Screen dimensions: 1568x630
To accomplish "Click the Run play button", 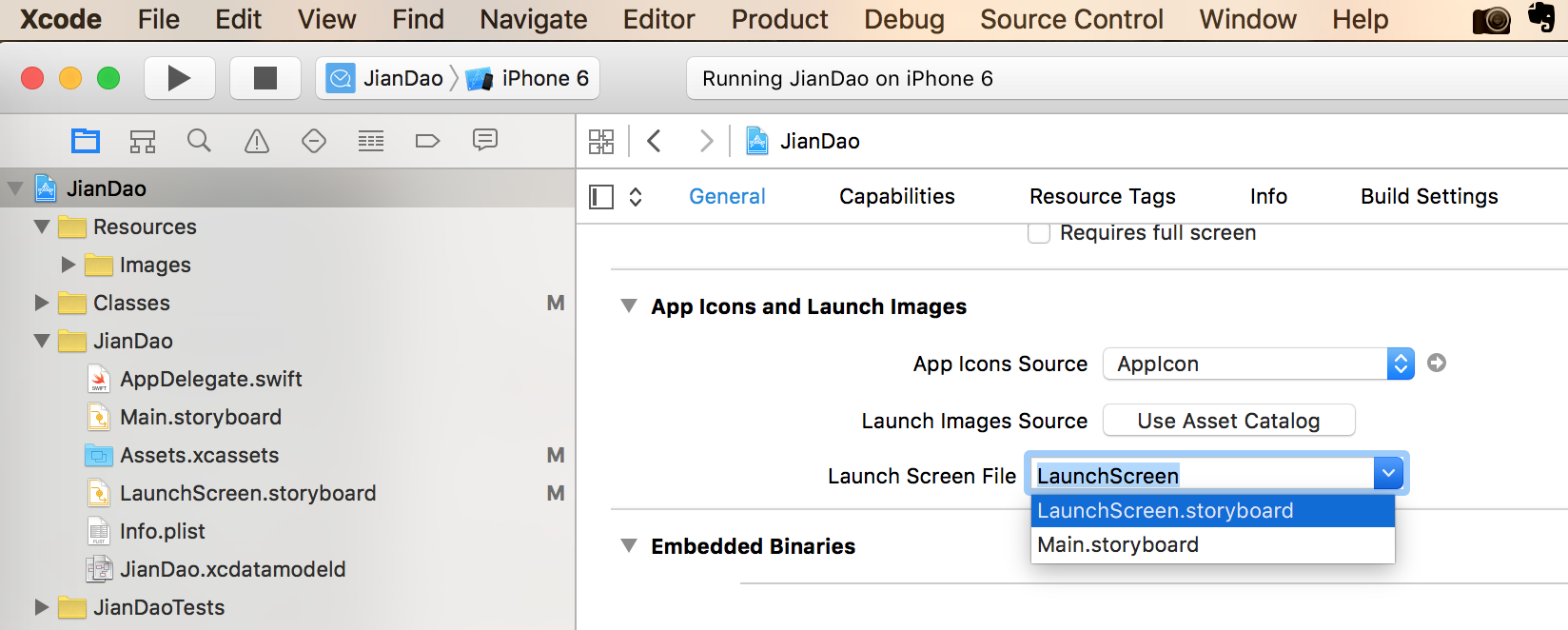I will tap(179, 78).
